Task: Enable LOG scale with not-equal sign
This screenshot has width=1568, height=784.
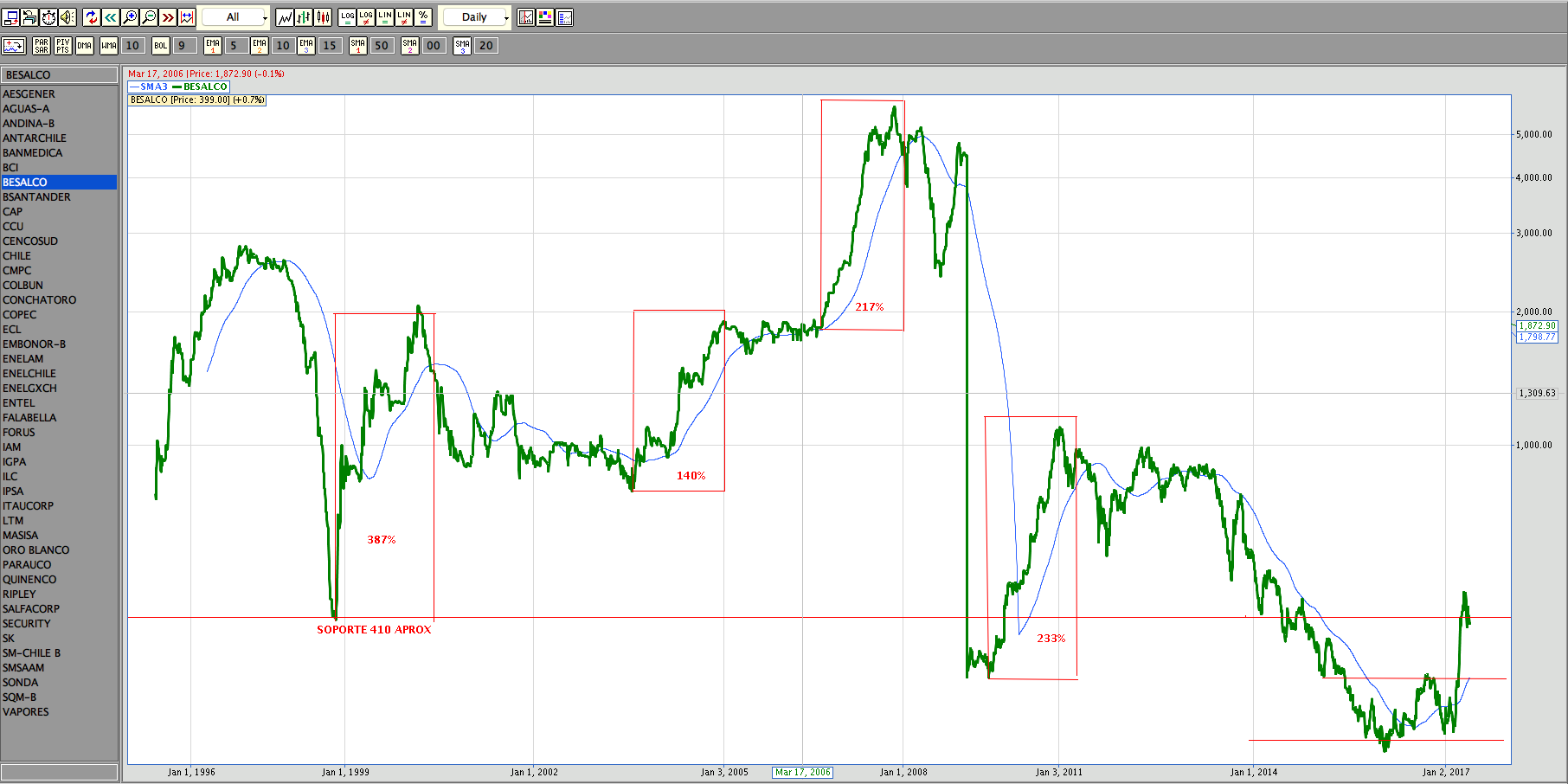Action: pos(366,17)
